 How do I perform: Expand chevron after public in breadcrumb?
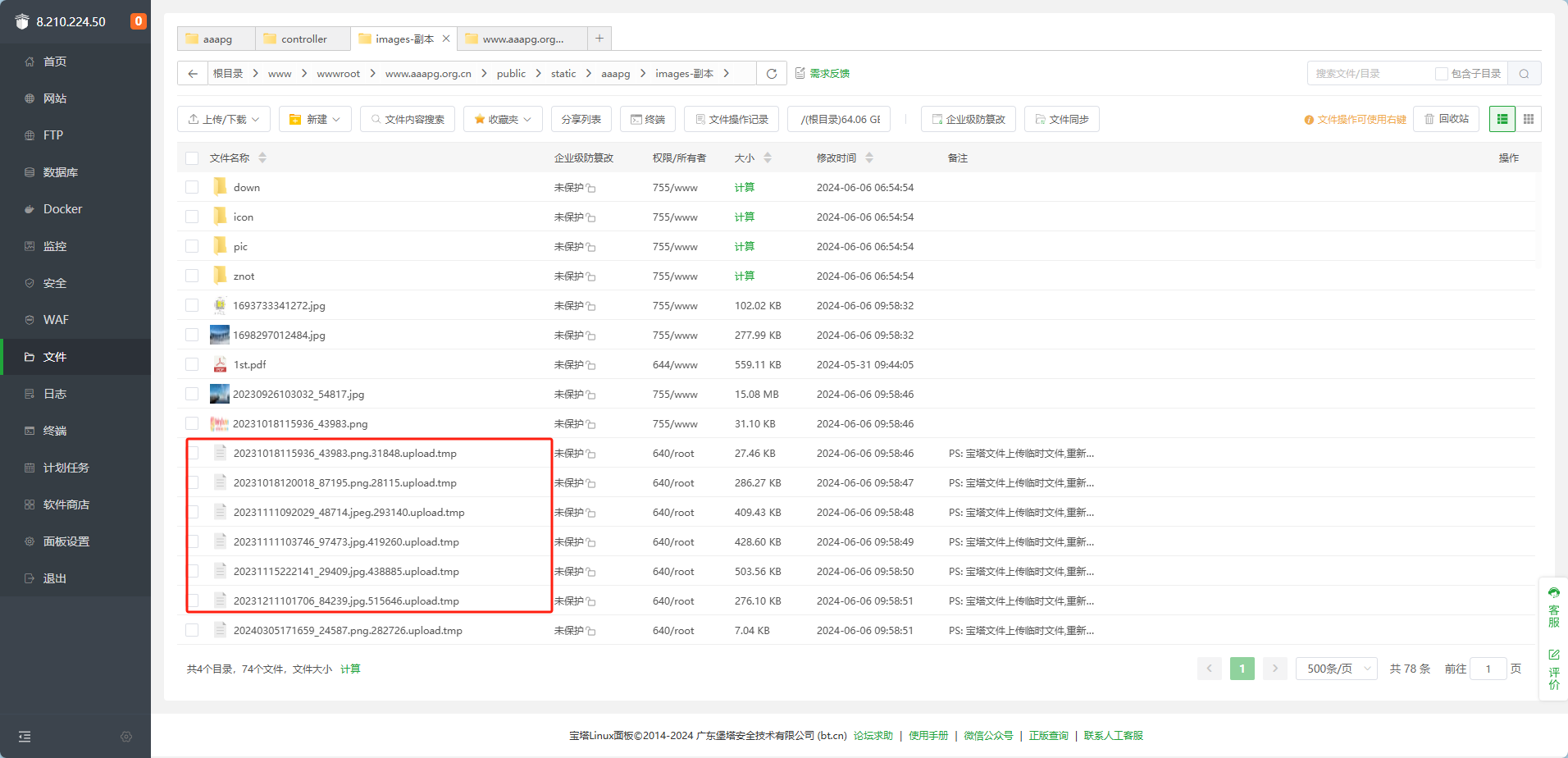click(x=538, y=74)
